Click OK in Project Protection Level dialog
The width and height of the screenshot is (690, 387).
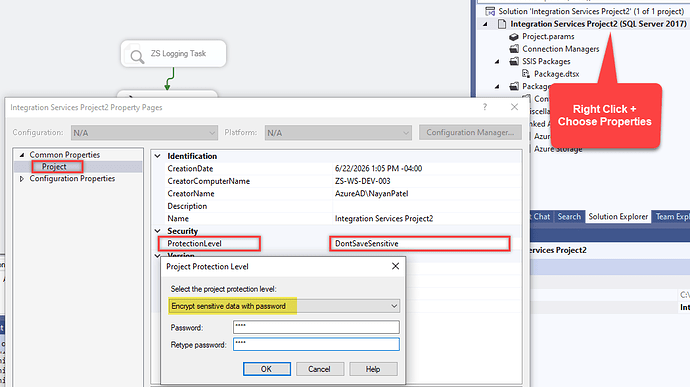coord(267,369)
